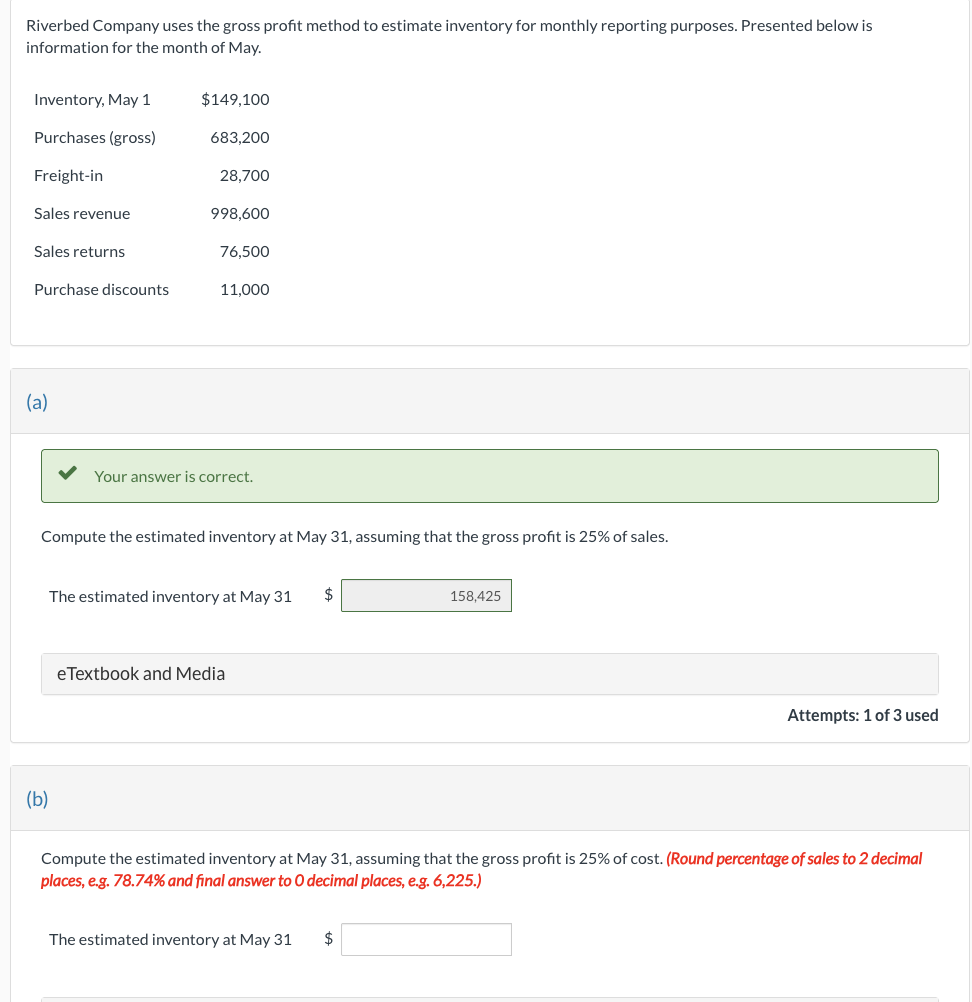
Task: Click the green checkmark correct-answer icon
Action: coord(67,472)
